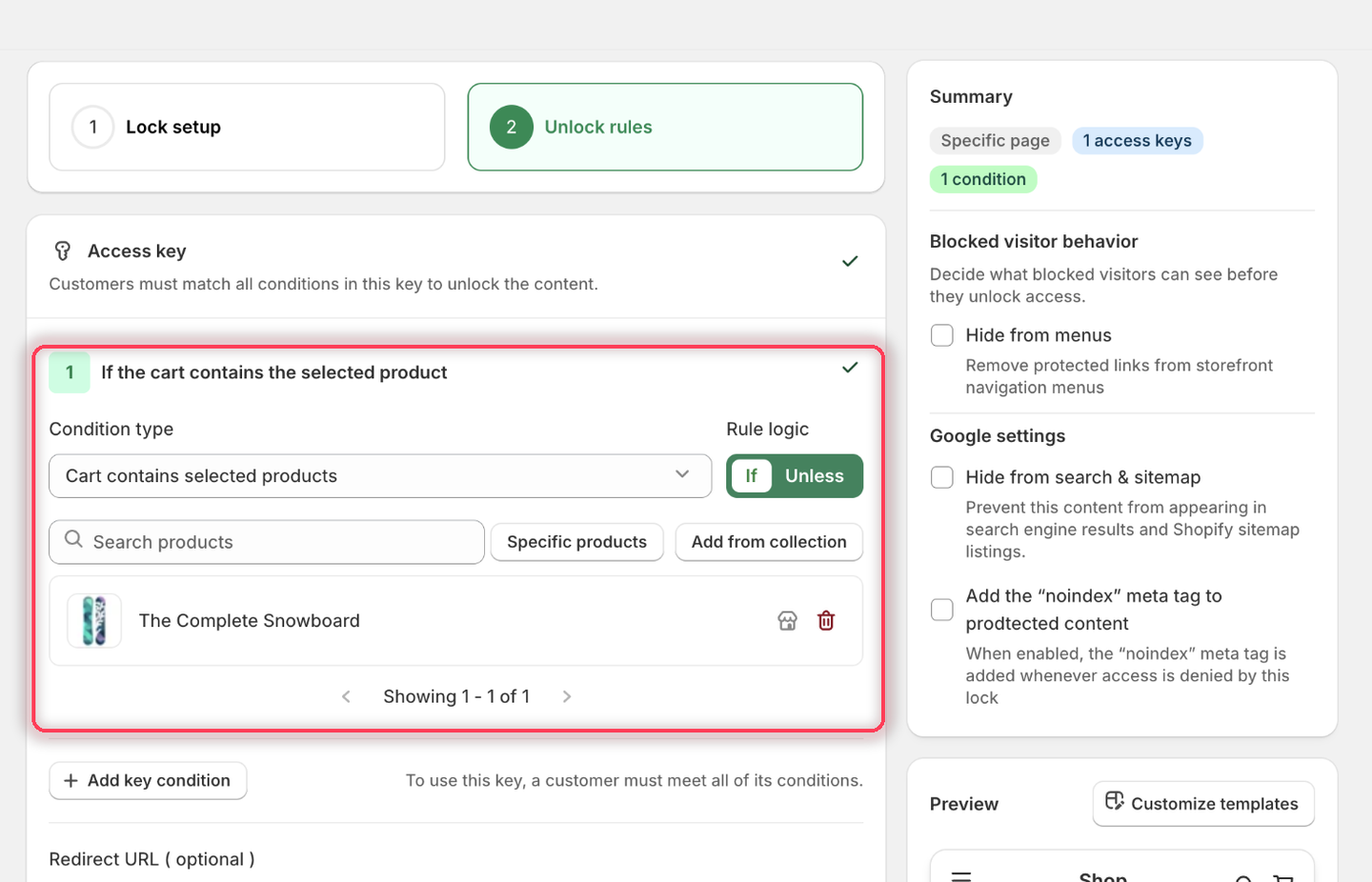Image resolution: width=1372 pixels, height=882 pixels.
Task: Collapse condition 1 via its checkmark
Action: [x=850, y=368]
